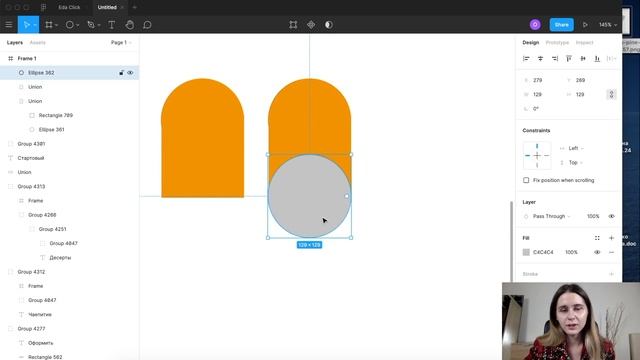Click the Use as mask icon

click(x=329, y=25)
